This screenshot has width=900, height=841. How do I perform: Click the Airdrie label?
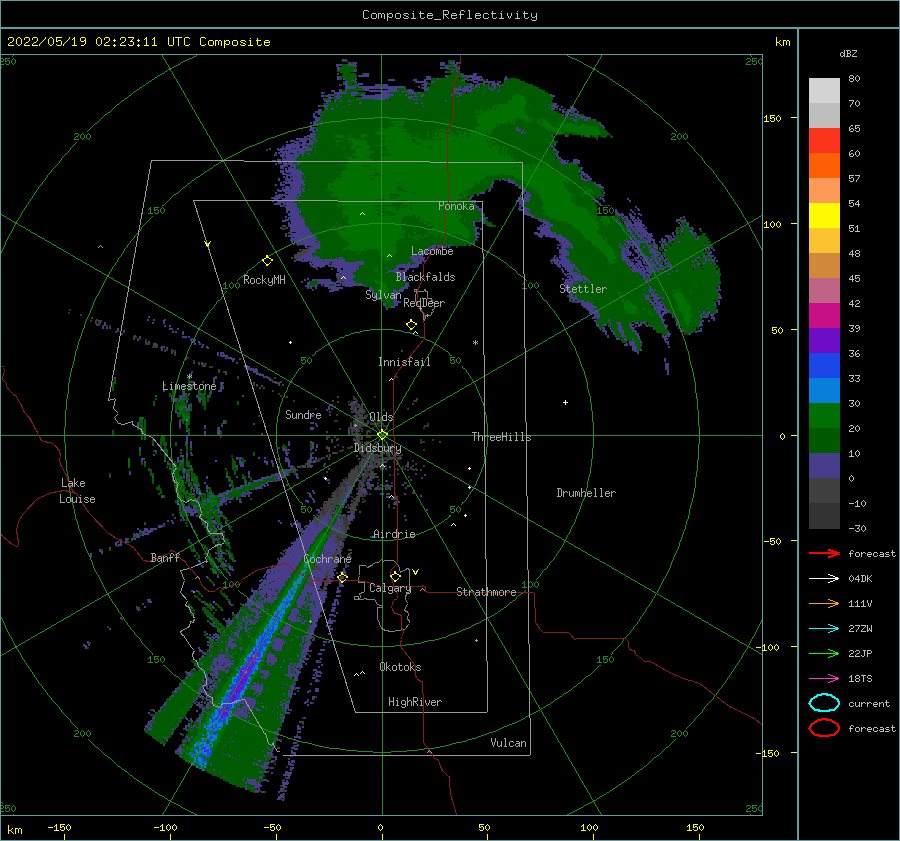point(394,534)
